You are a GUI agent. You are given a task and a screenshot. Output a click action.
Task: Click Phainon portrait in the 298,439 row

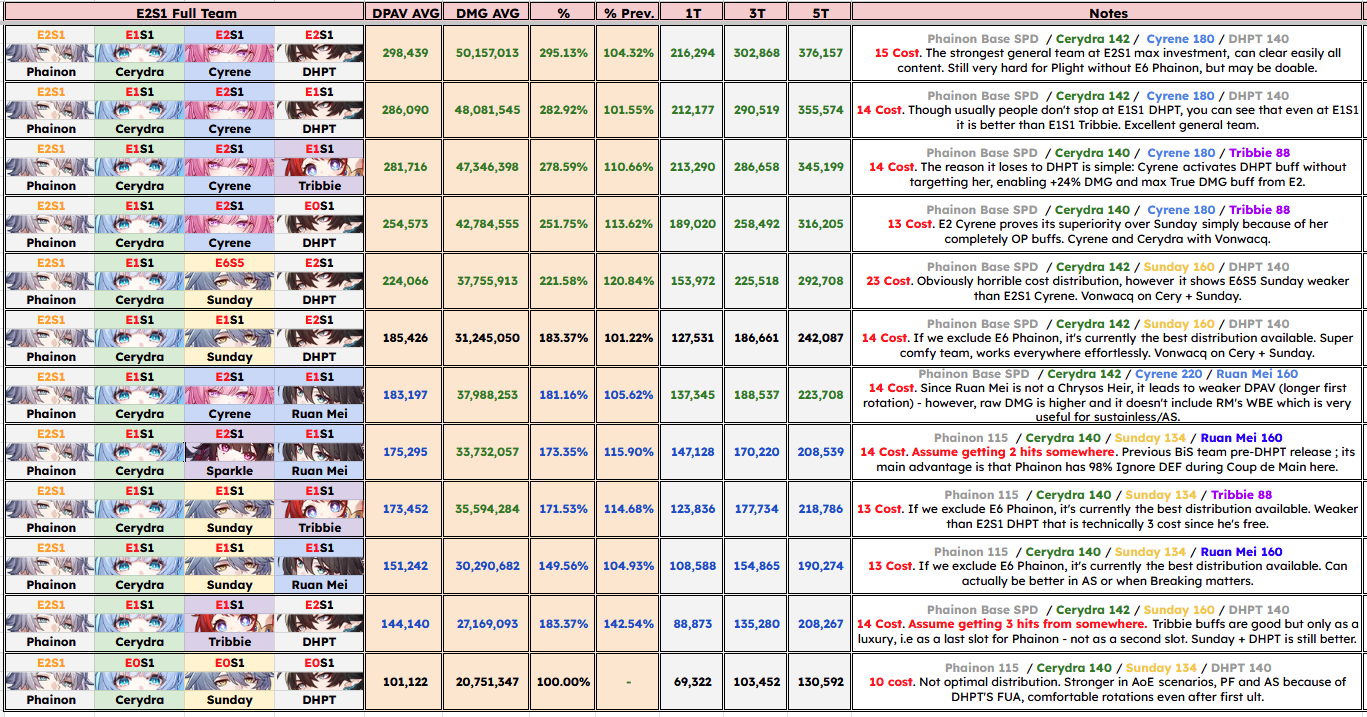pos(50,53)
